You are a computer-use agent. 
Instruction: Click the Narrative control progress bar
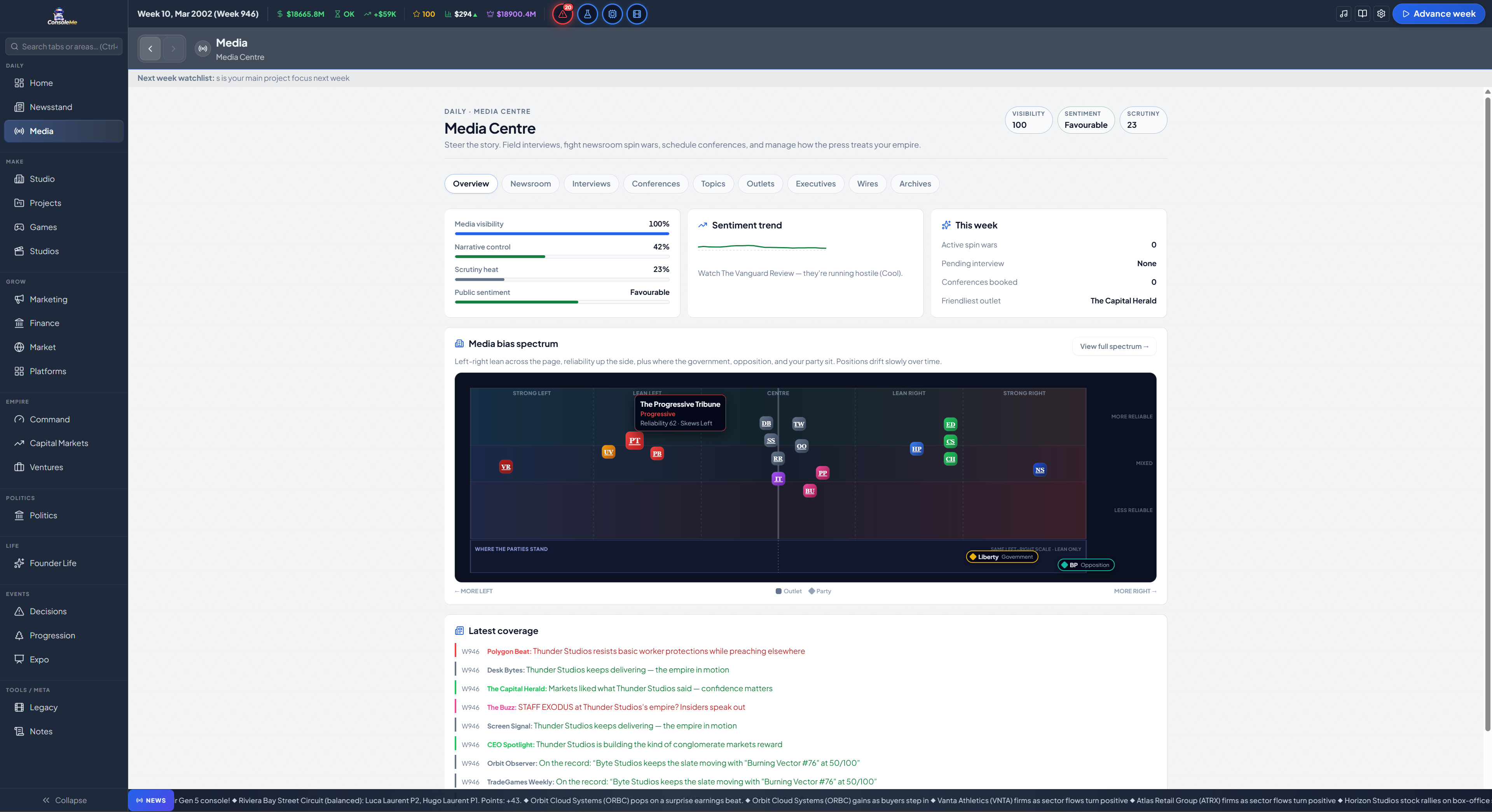coord(562,256)
